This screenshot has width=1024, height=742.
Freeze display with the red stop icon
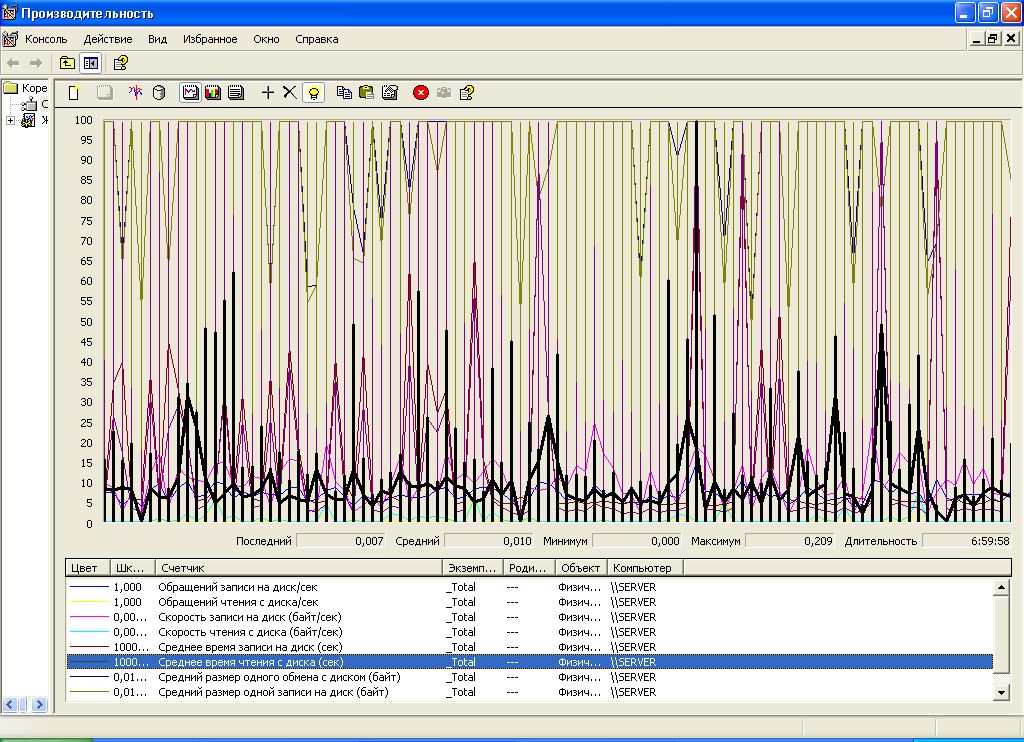(x=421, y=93)
